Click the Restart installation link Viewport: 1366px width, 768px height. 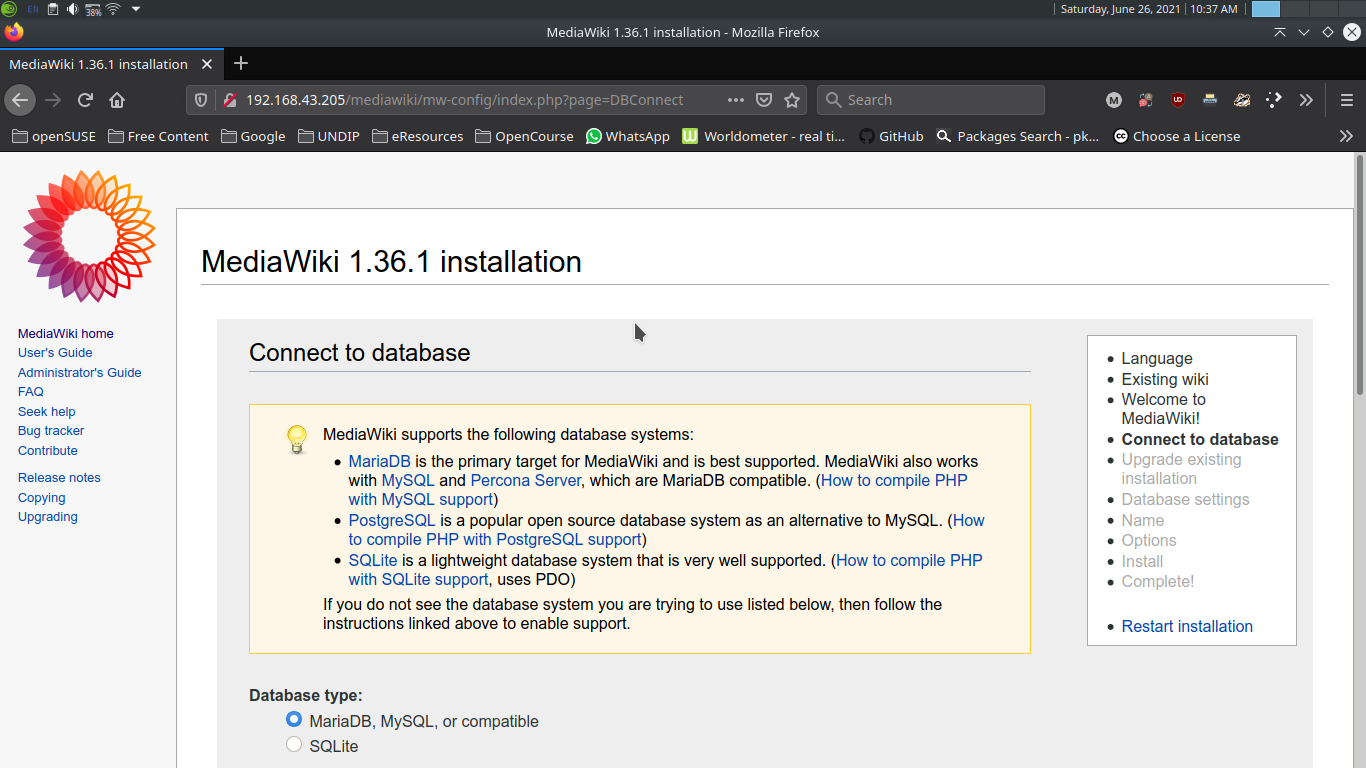(x=1187, y=626)
